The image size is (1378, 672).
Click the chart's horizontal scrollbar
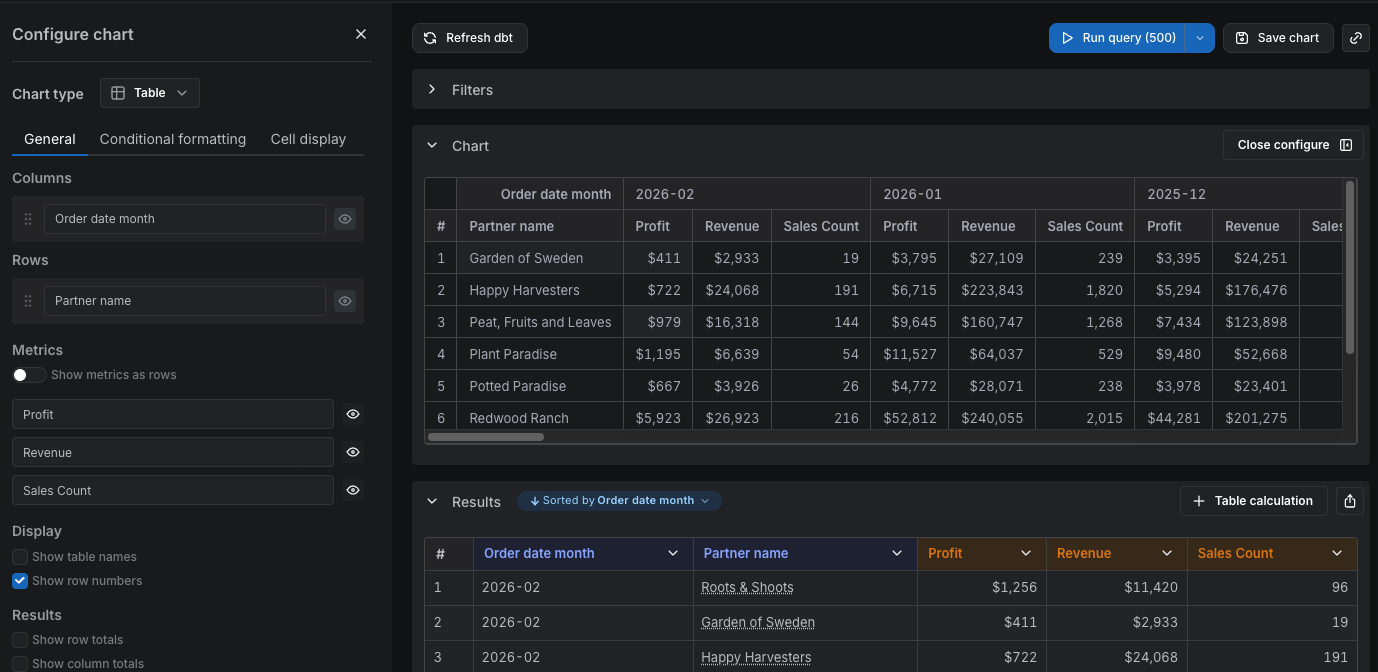(x=486, y=437)
